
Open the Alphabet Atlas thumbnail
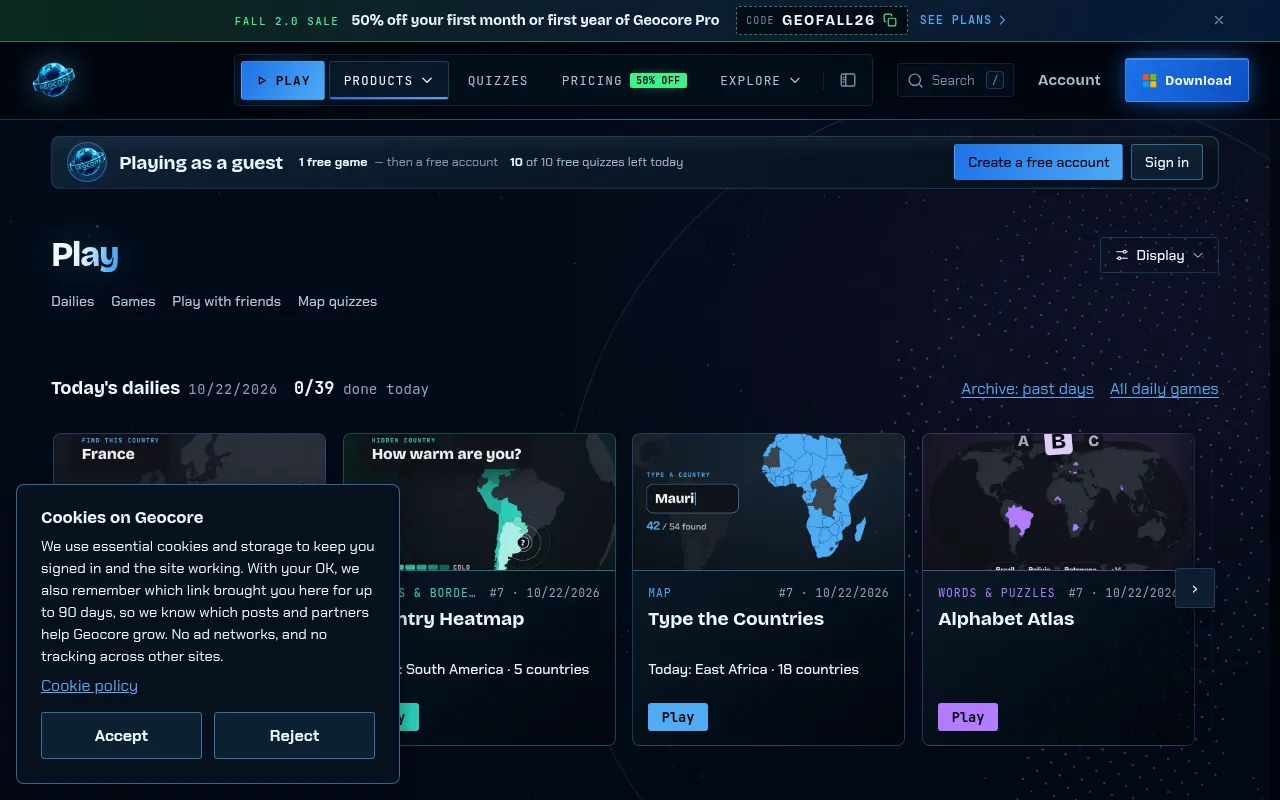coord(1058,502)
